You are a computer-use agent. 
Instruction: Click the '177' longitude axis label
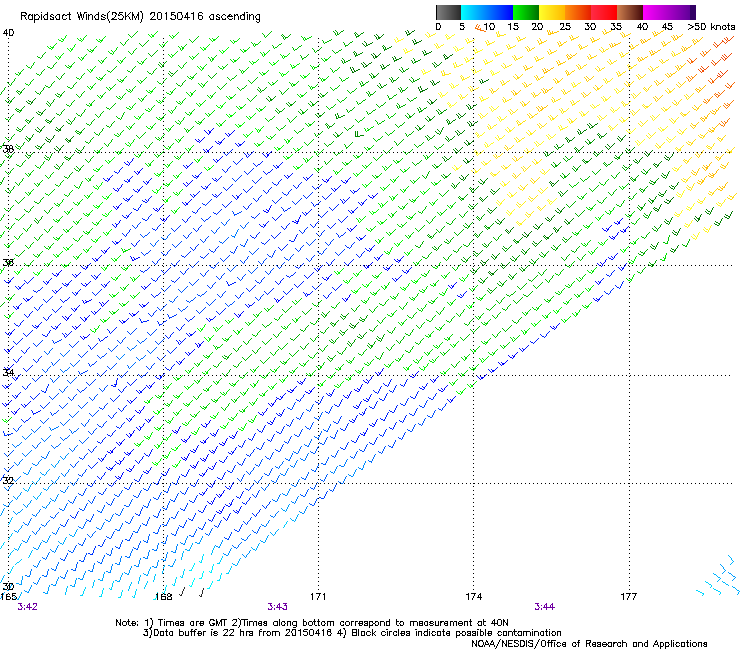[628, 597]
